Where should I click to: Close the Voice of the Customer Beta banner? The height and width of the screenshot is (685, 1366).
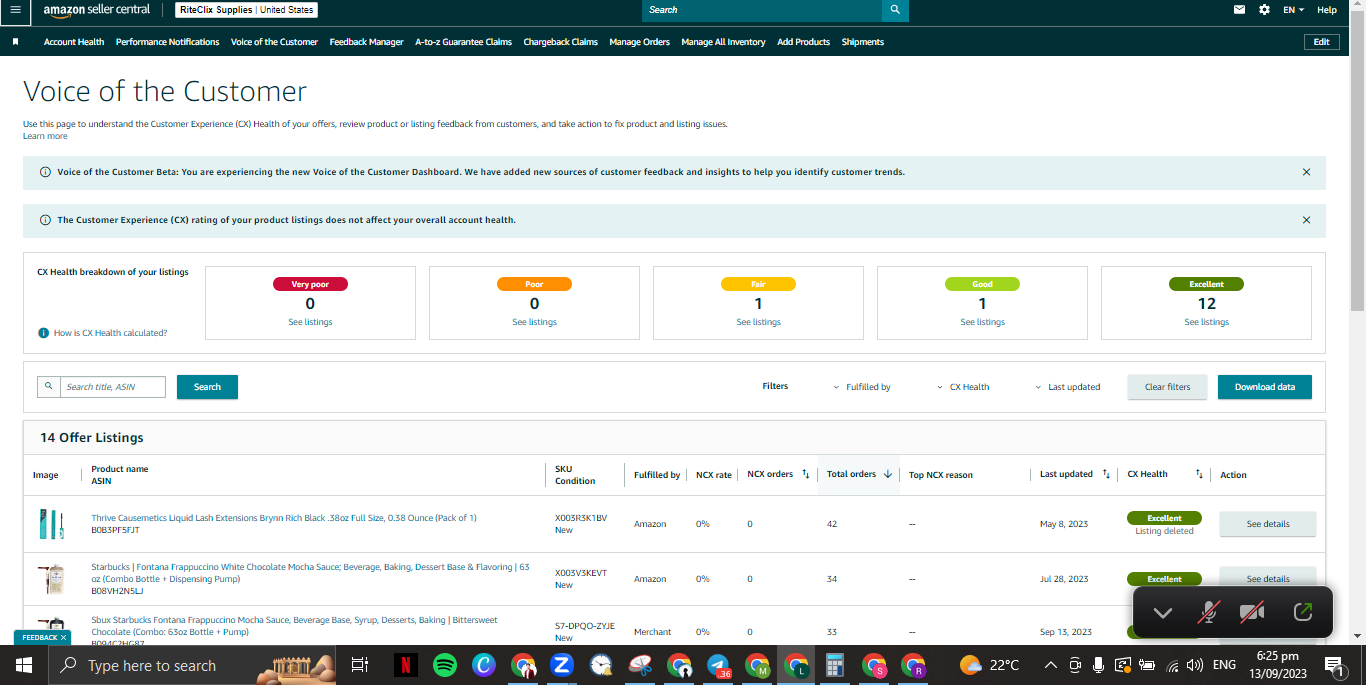[1306, 172]
